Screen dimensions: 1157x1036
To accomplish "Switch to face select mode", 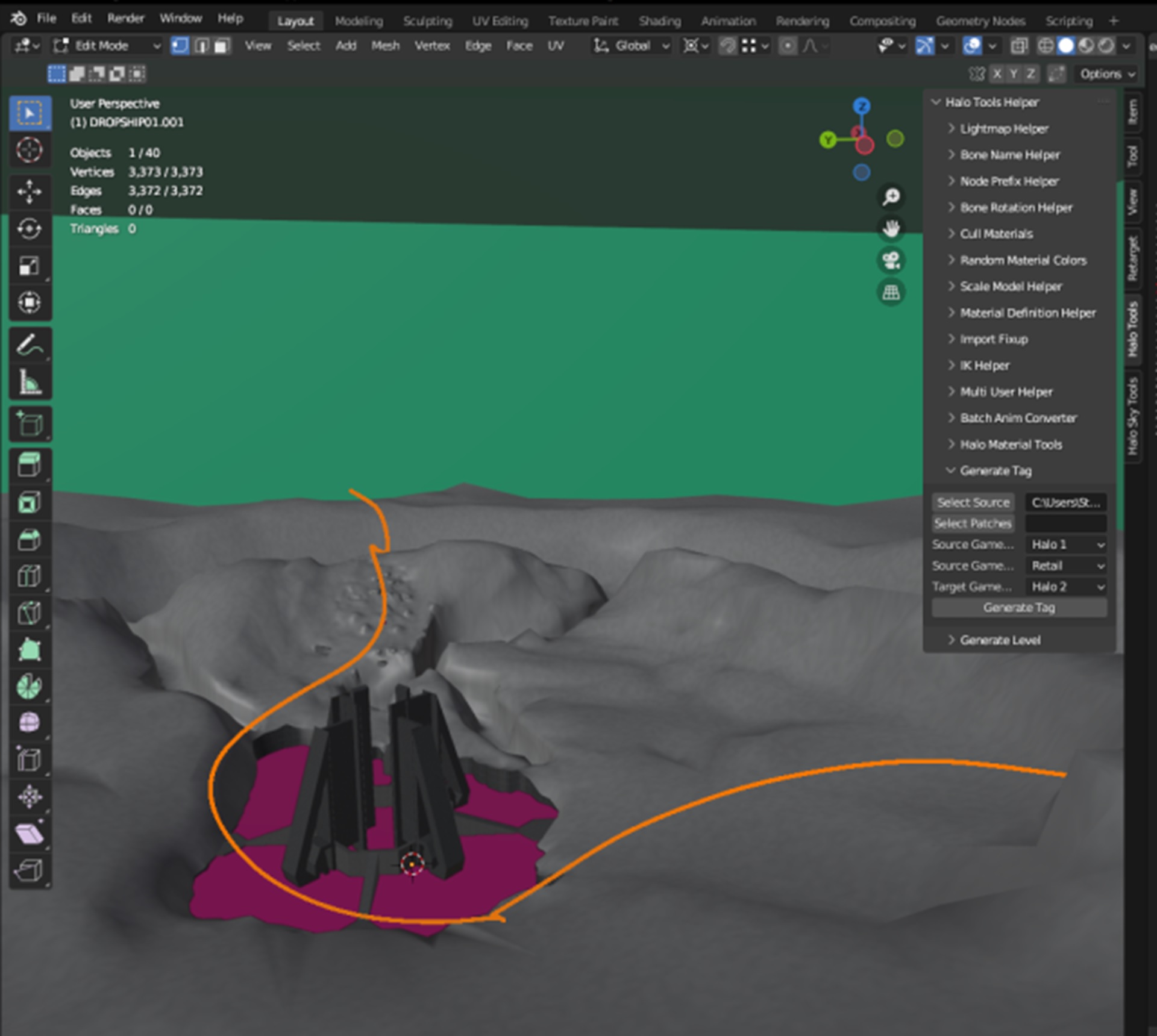I will [x=222, y=46].
